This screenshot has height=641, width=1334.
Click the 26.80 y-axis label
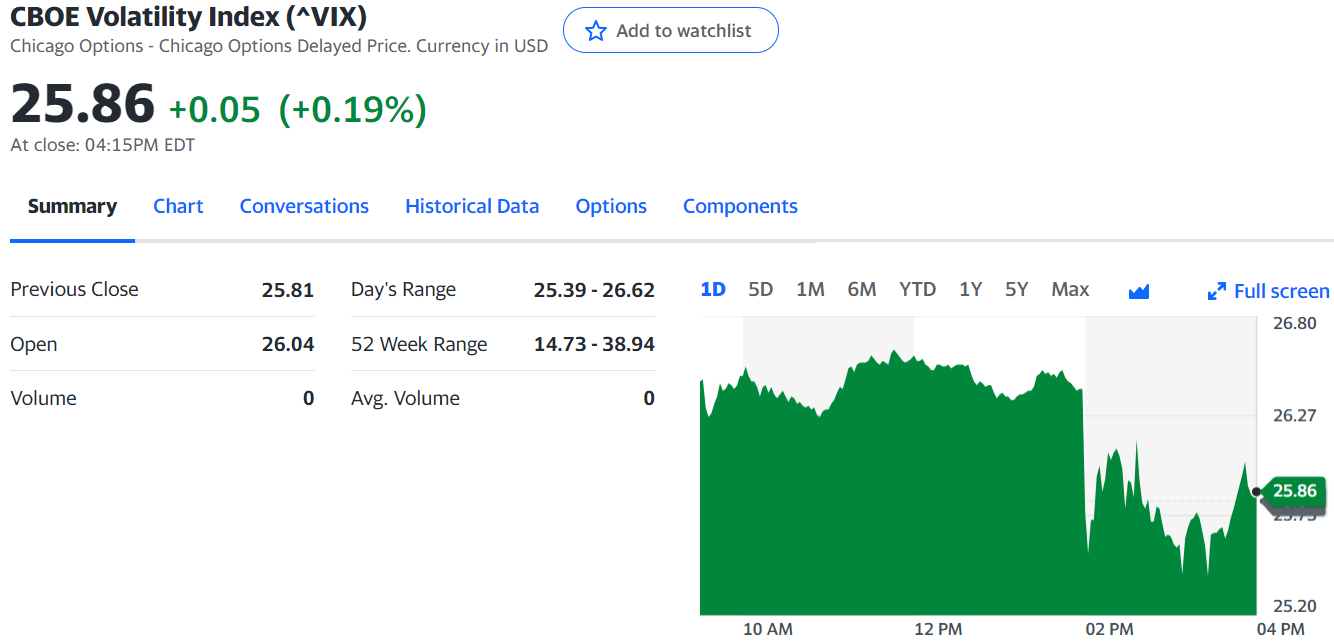click(x=1294, y=323)
